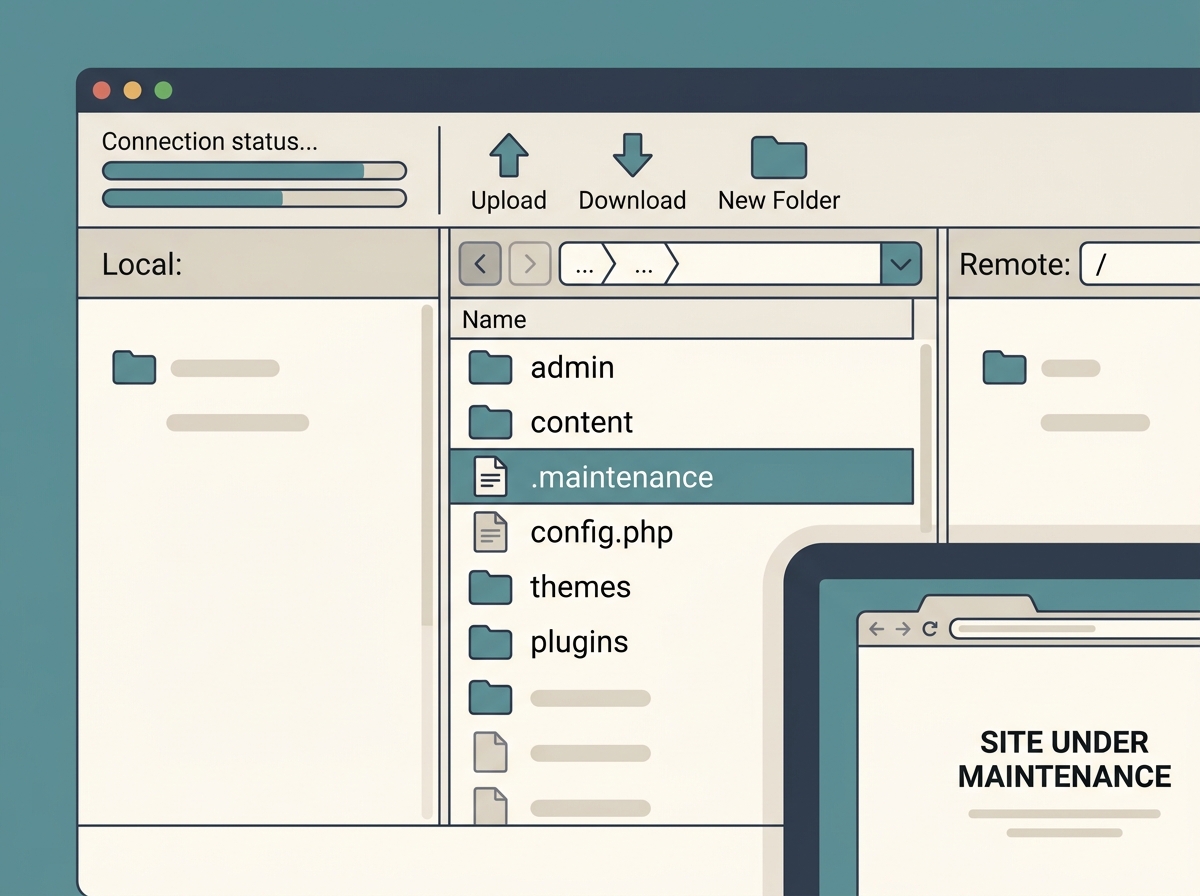Click forward arrow in the browser preview
1200x896 pixels.
902,629
